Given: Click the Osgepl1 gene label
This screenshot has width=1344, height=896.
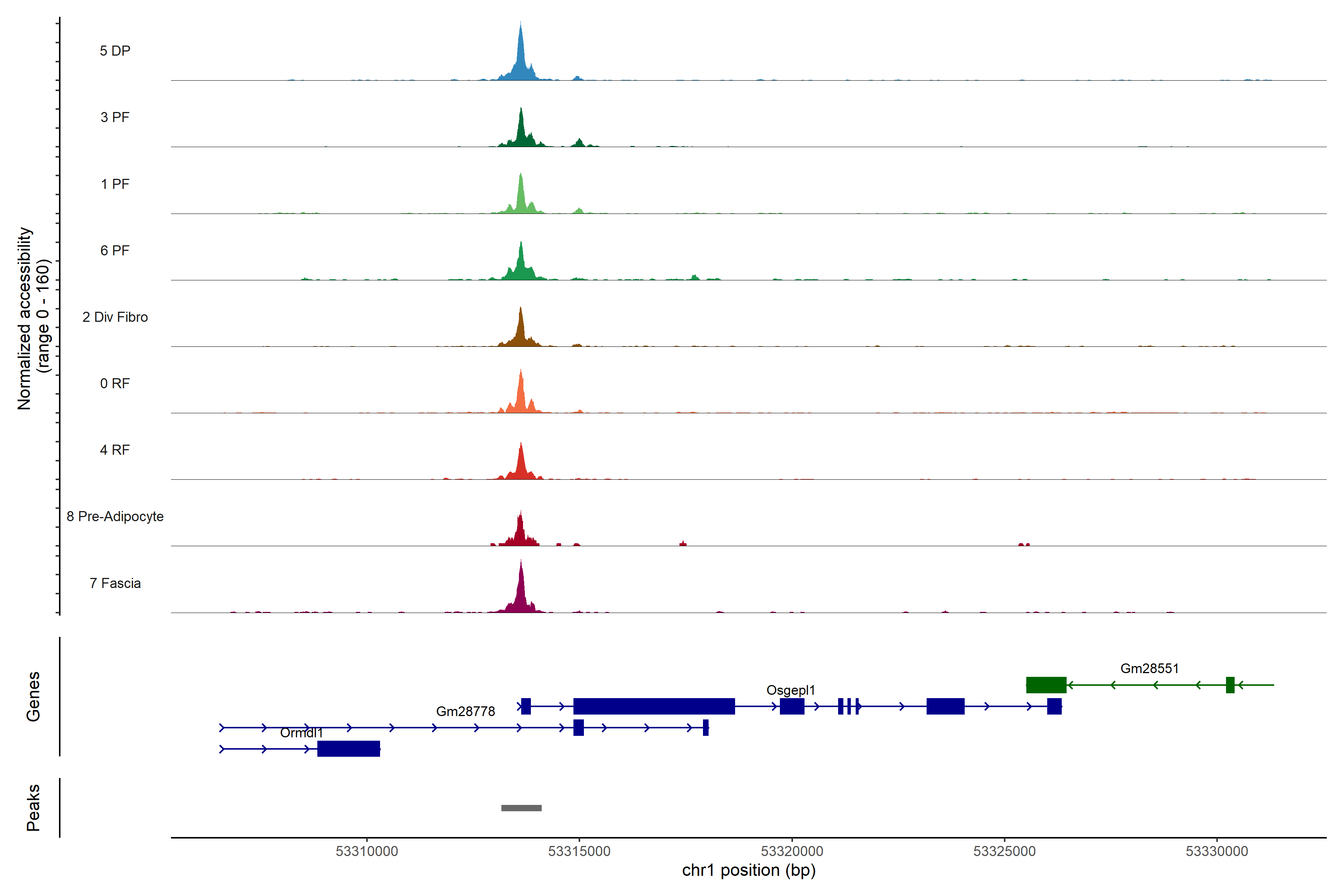Looking at the screenshot, I should 790,690.
